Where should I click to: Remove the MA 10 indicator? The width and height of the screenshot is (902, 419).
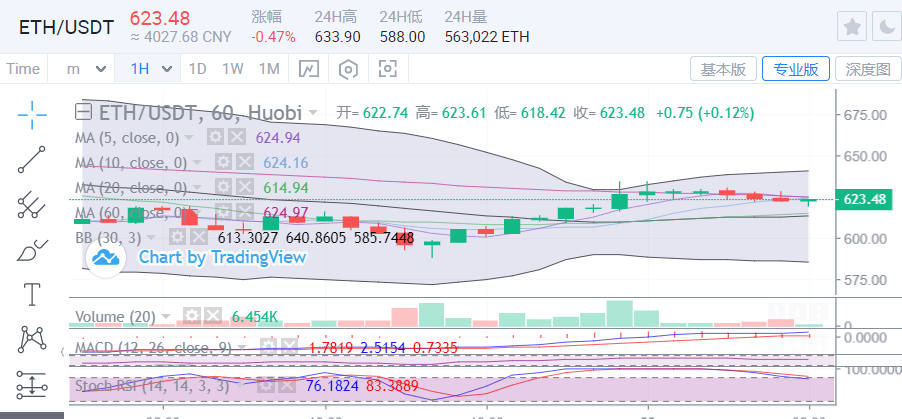pos(244,162)
